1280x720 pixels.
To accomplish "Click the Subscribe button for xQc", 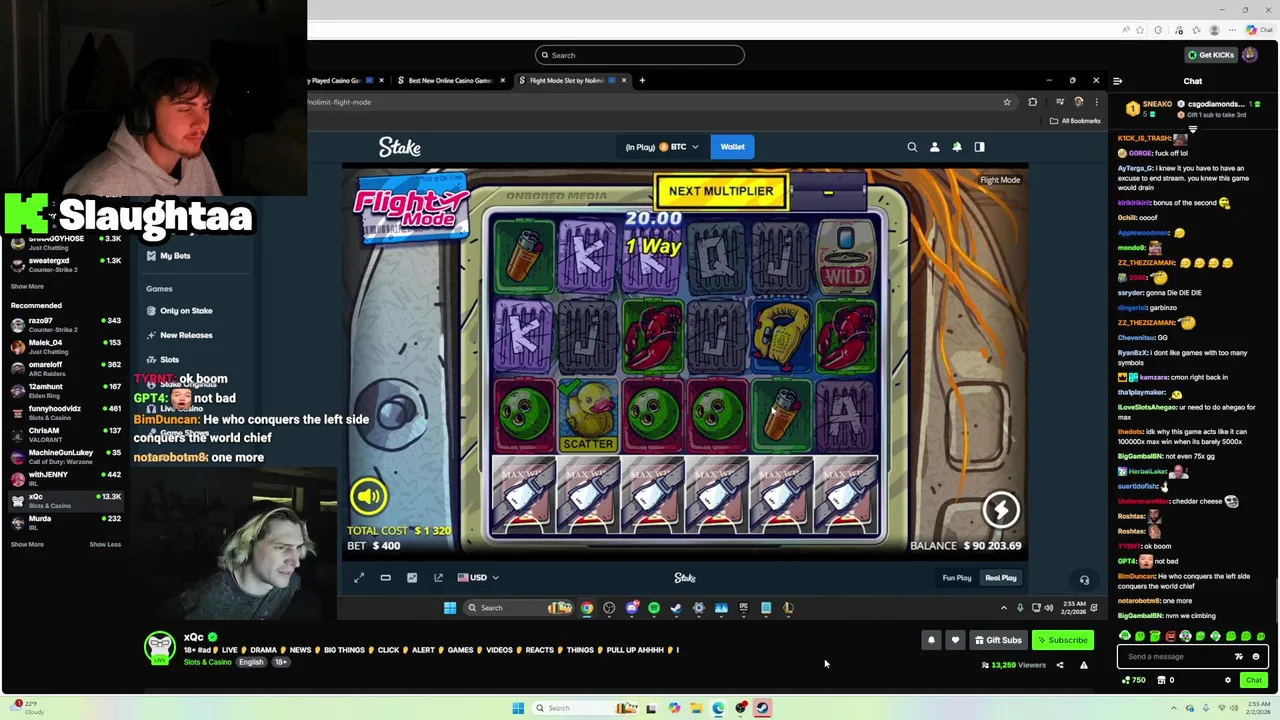I will point(1062,640).
